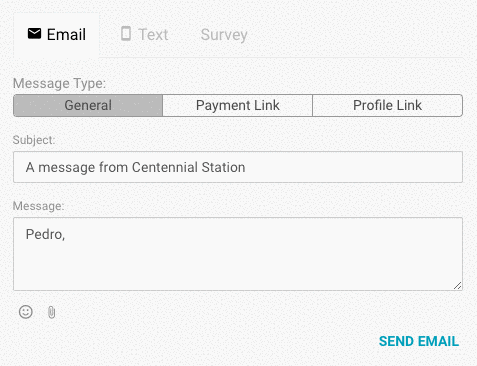Click the envelope icon on Email tab

coord(34,34)
